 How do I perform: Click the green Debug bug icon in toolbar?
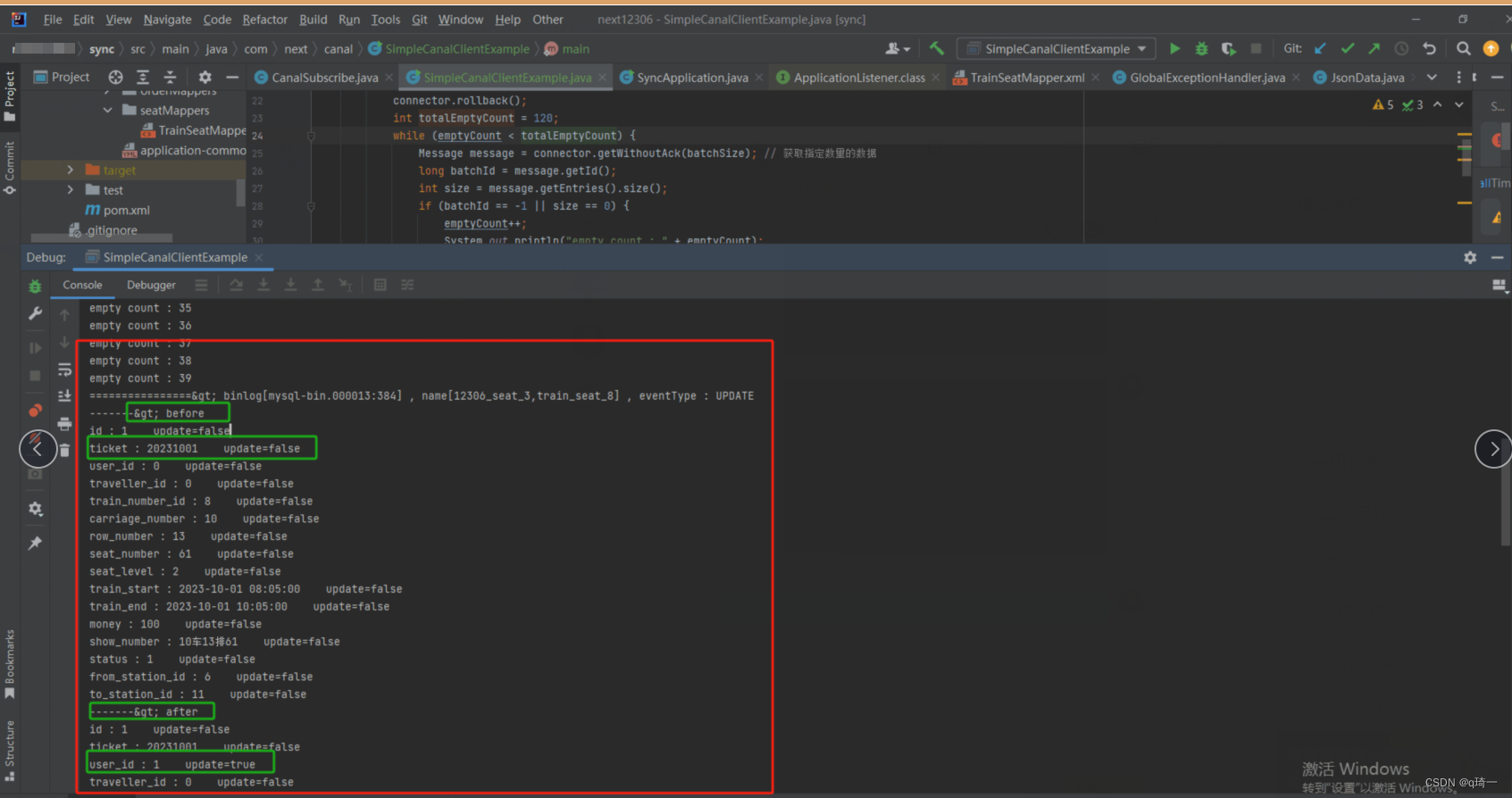[x=1201, y=48]
